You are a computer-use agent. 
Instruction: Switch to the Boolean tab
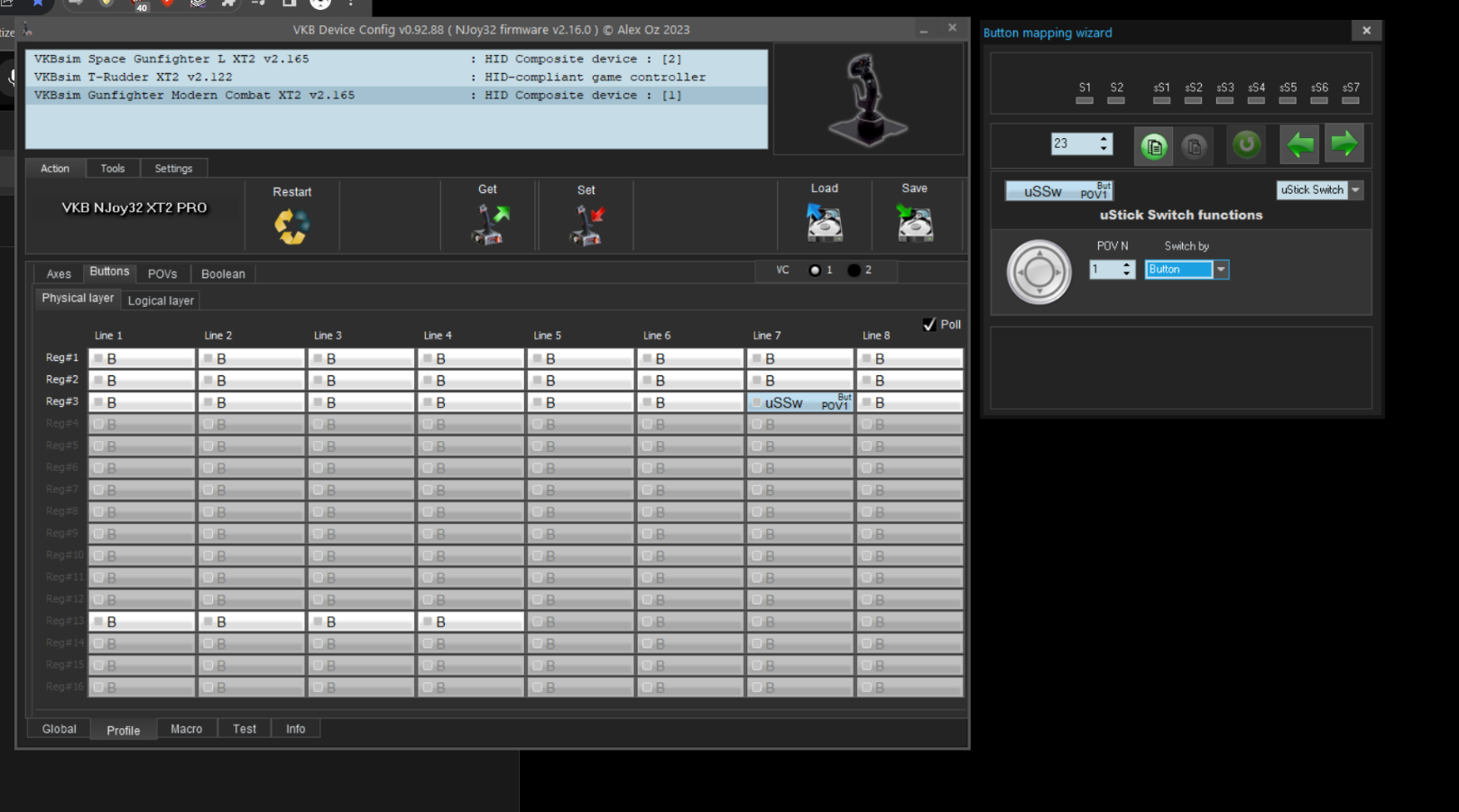pyautogui.click(x=223, y=274)
